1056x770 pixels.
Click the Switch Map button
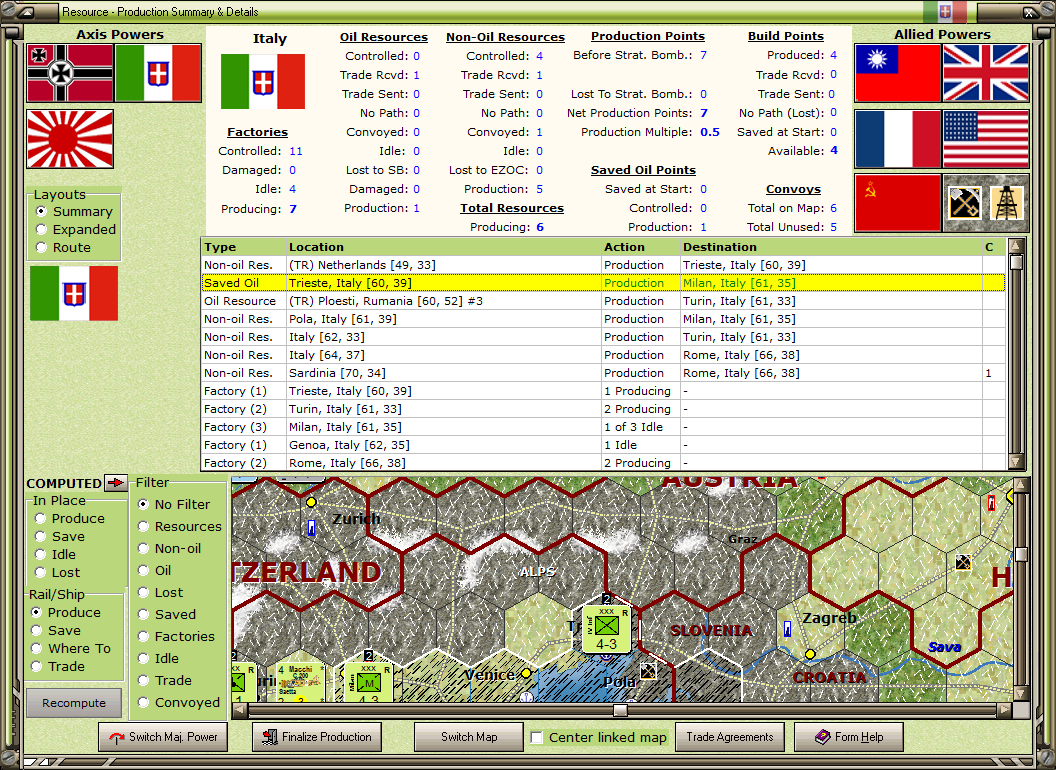click(469, 737)
